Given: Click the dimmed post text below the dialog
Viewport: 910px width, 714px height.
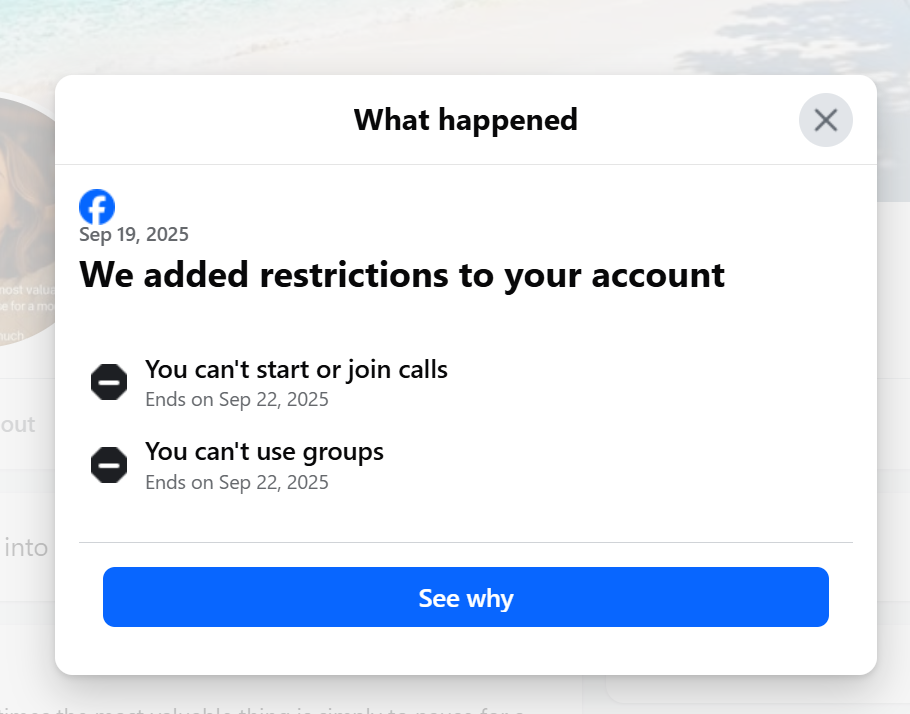Looking at the screenshot, I should tap(262, 709).
